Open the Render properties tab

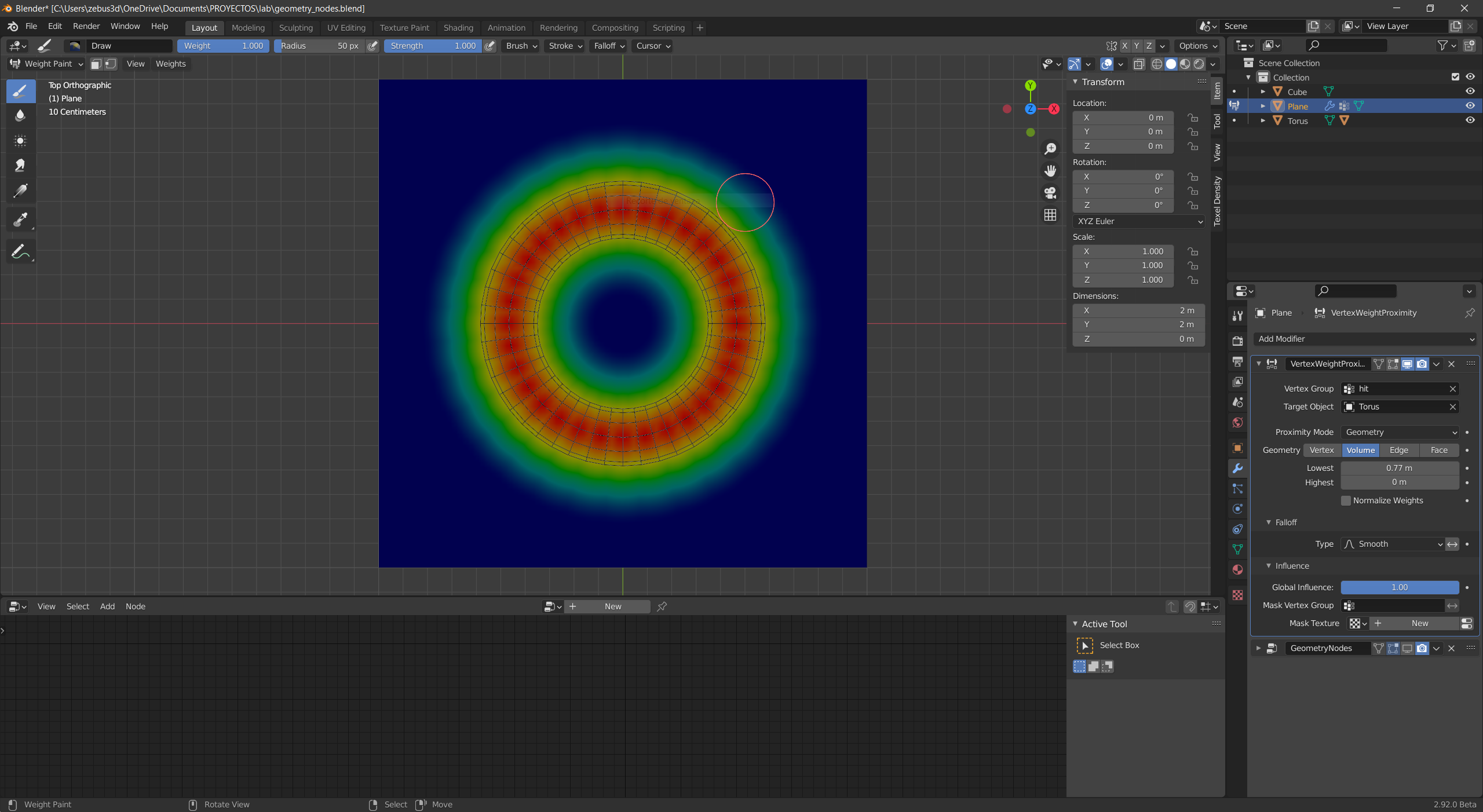pos(1238,341)
